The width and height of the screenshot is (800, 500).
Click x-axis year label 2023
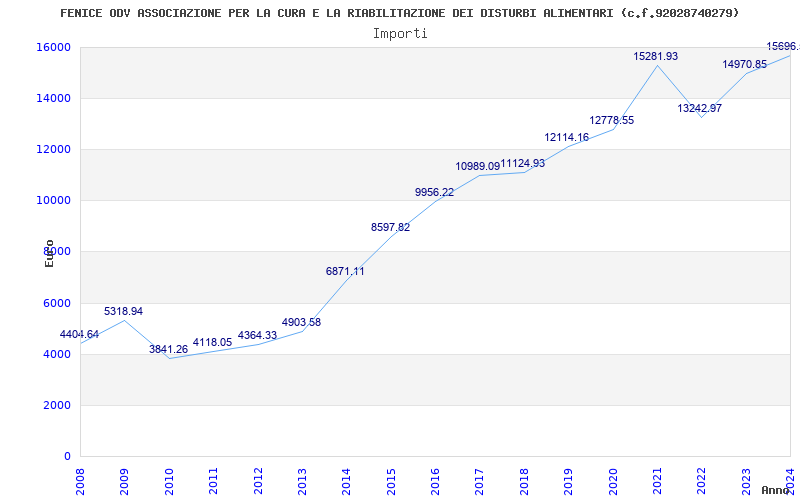746,482
